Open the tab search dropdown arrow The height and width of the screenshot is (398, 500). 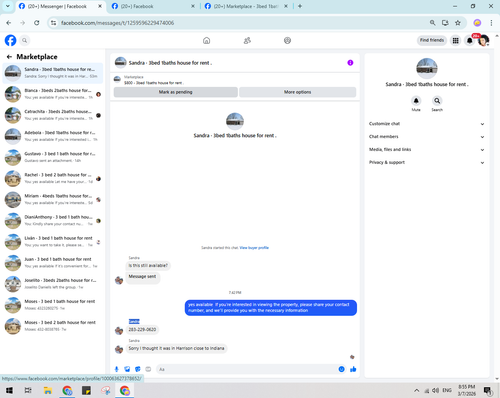[7, 6]
